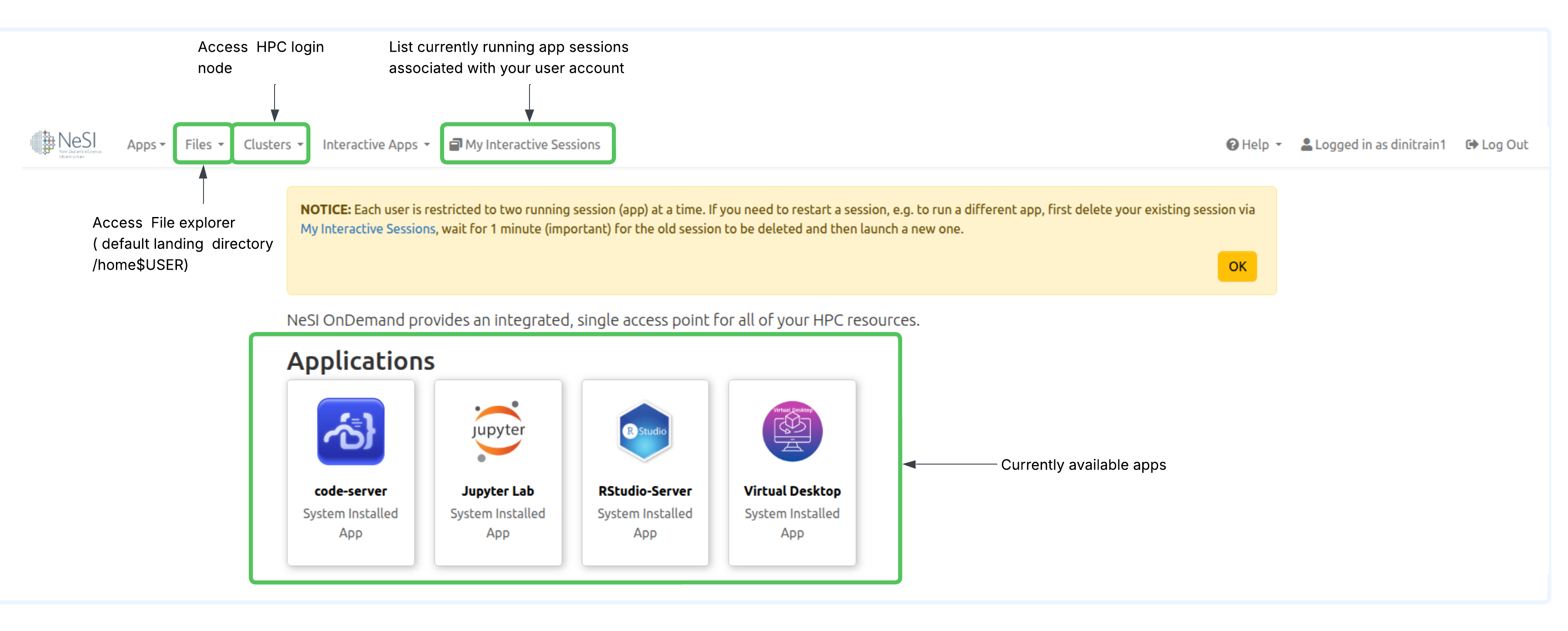
Task: Expand the Clusters dropdown
Action: click(273, 145)
